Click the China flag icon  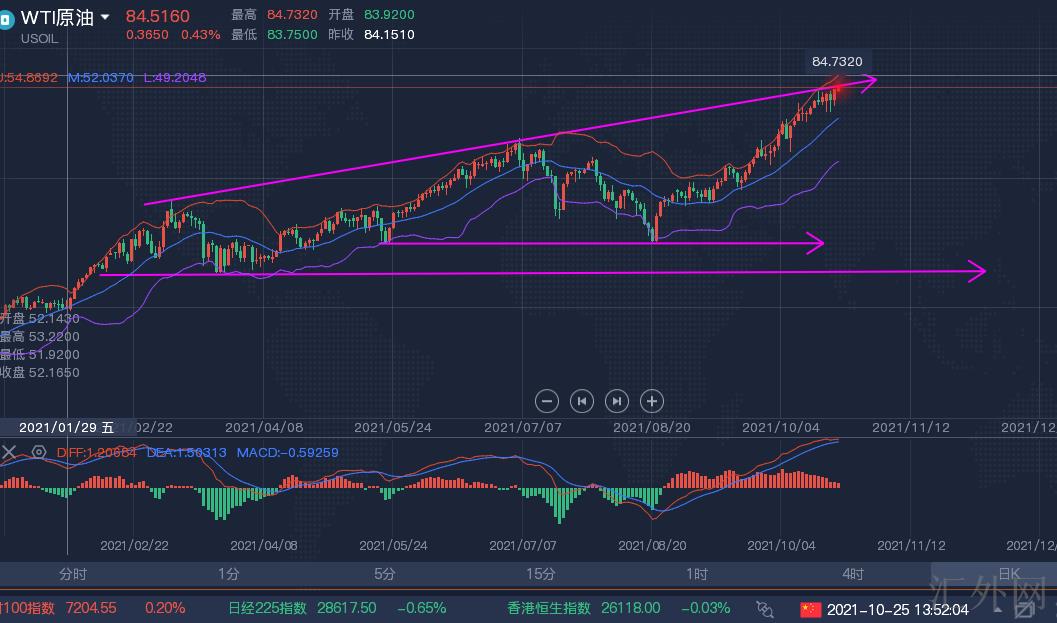click(809, 608)
